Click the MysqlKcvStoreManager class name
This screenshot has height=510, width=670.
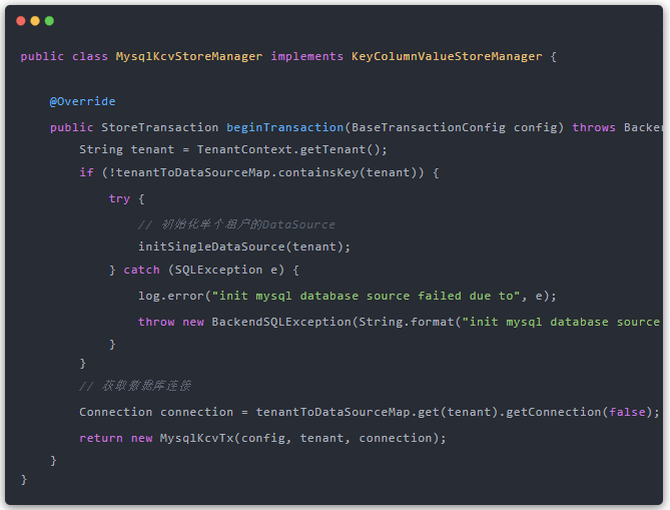click(x=189, y=56)
